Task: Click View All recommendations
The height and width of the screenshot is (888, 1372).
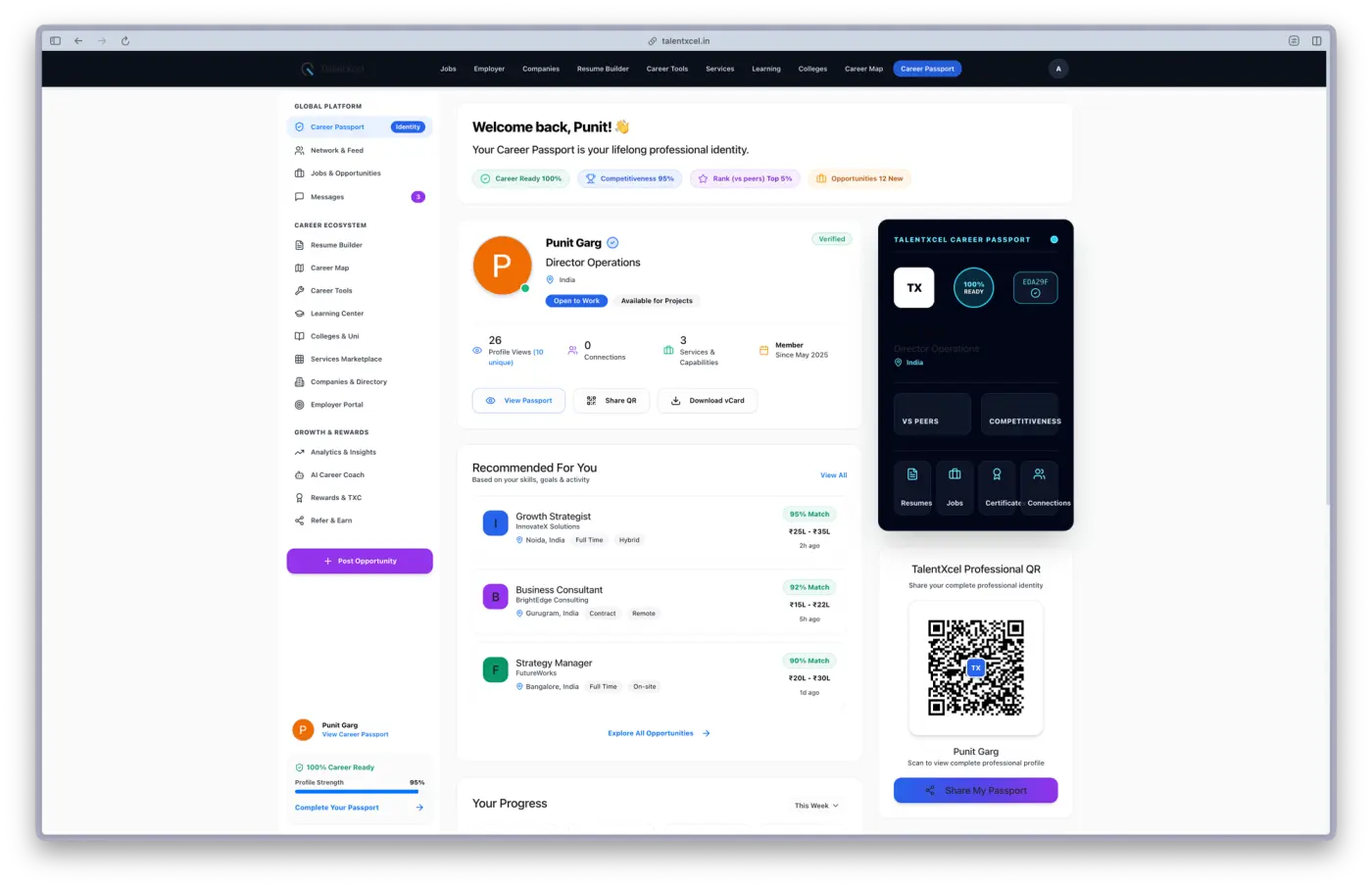Action: 834,475
